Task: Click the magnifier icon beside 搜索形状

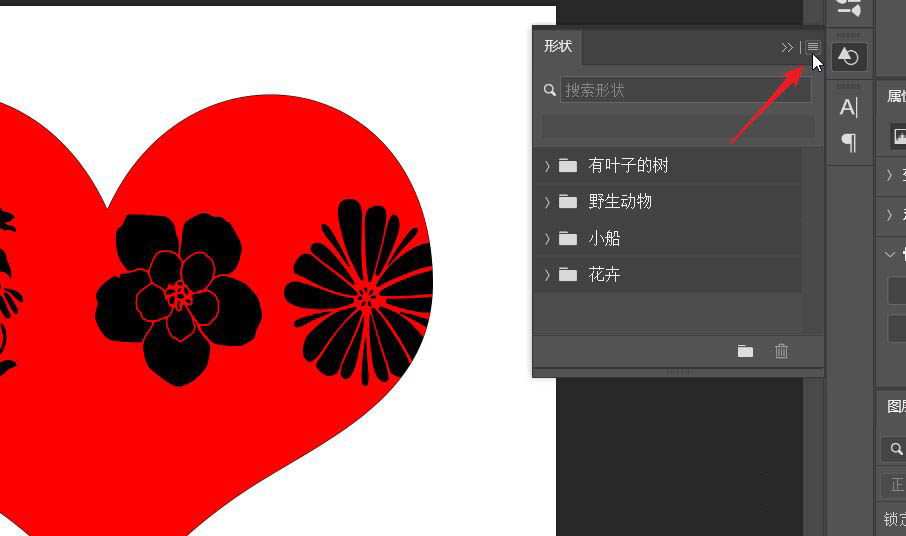Action: click(x=549, y=90)
